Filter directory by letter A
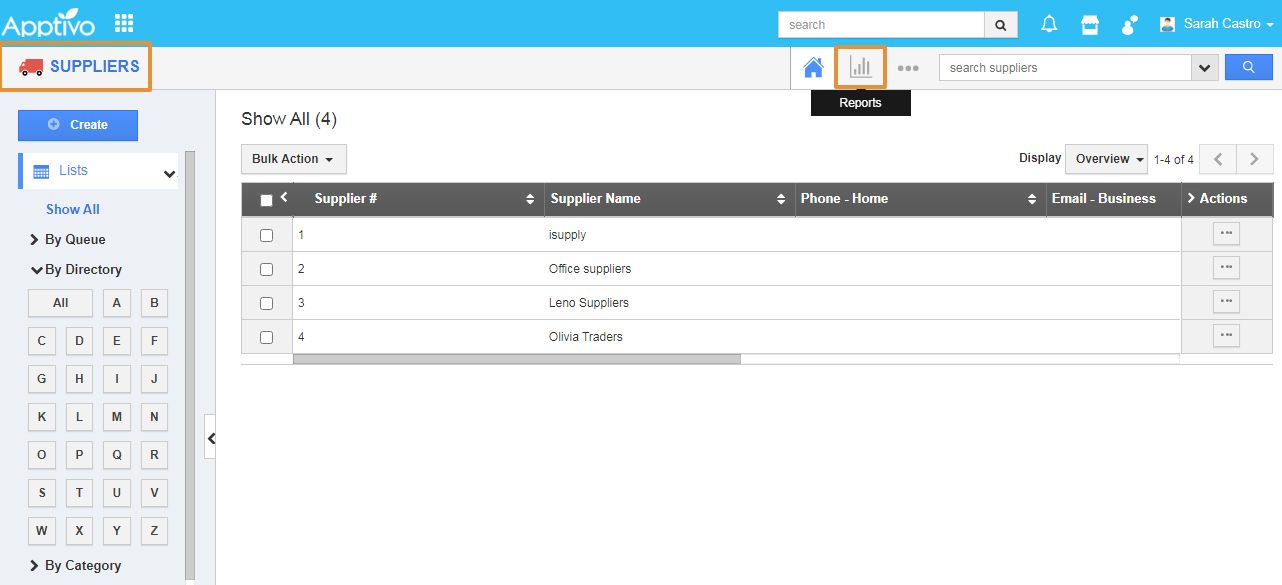This screenshot has width=1282, height=585. (116, 303)
